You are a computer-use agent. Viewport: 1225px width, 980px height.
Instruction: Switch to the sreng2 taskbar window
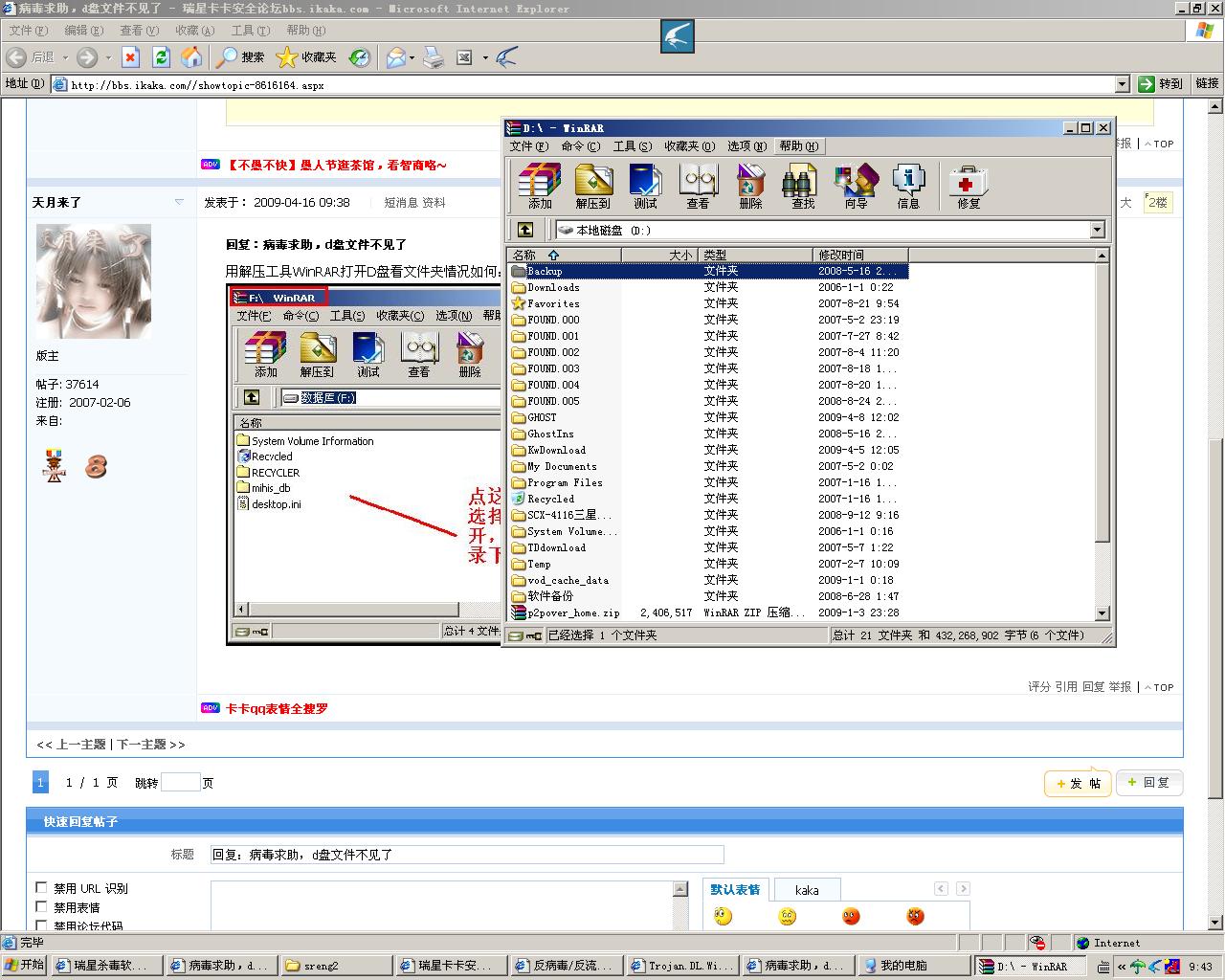click(x=337, y=966)
